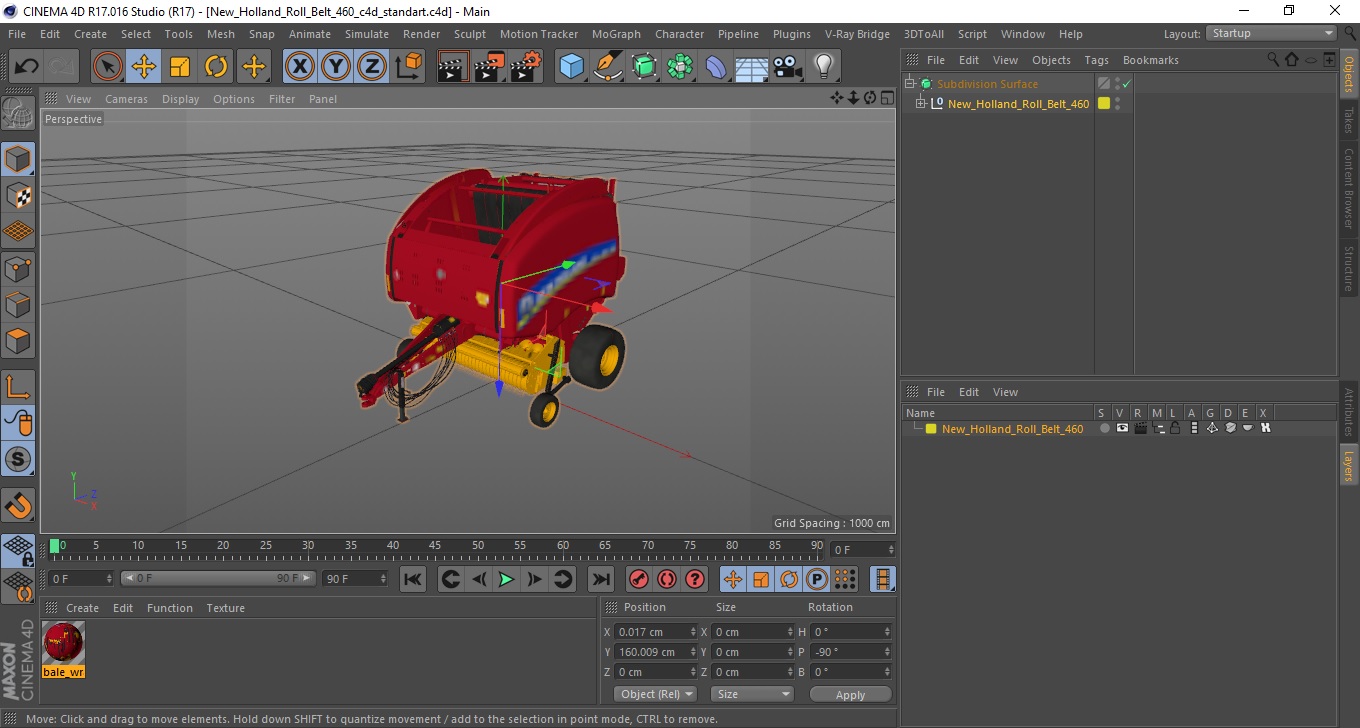1360x728 pixels.
Task: Select the bale_wr material thumbnail
Action: point(64,643)
